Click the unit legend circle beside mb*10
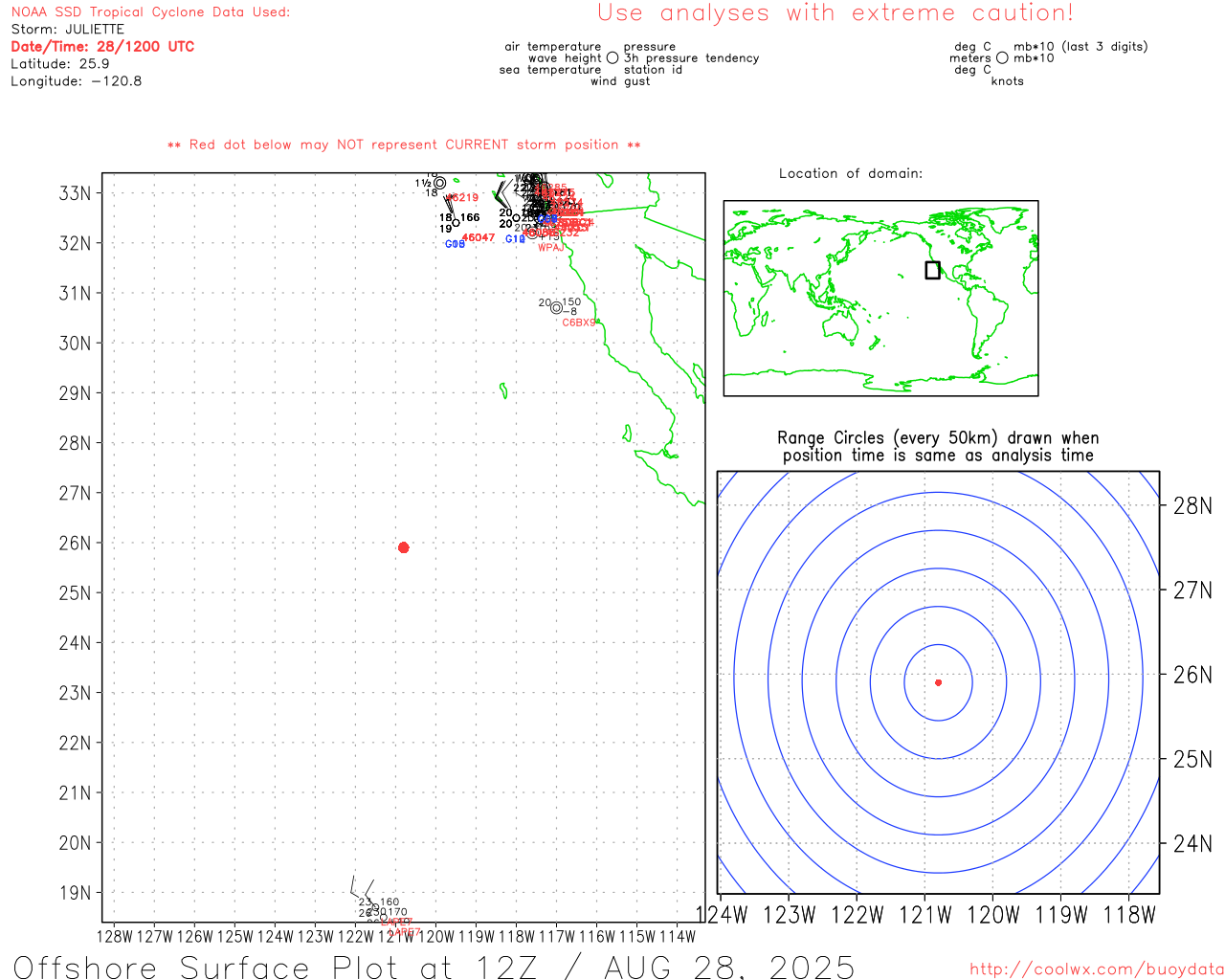Viewport: 1225px width, 980px height. coord(1002,57)
